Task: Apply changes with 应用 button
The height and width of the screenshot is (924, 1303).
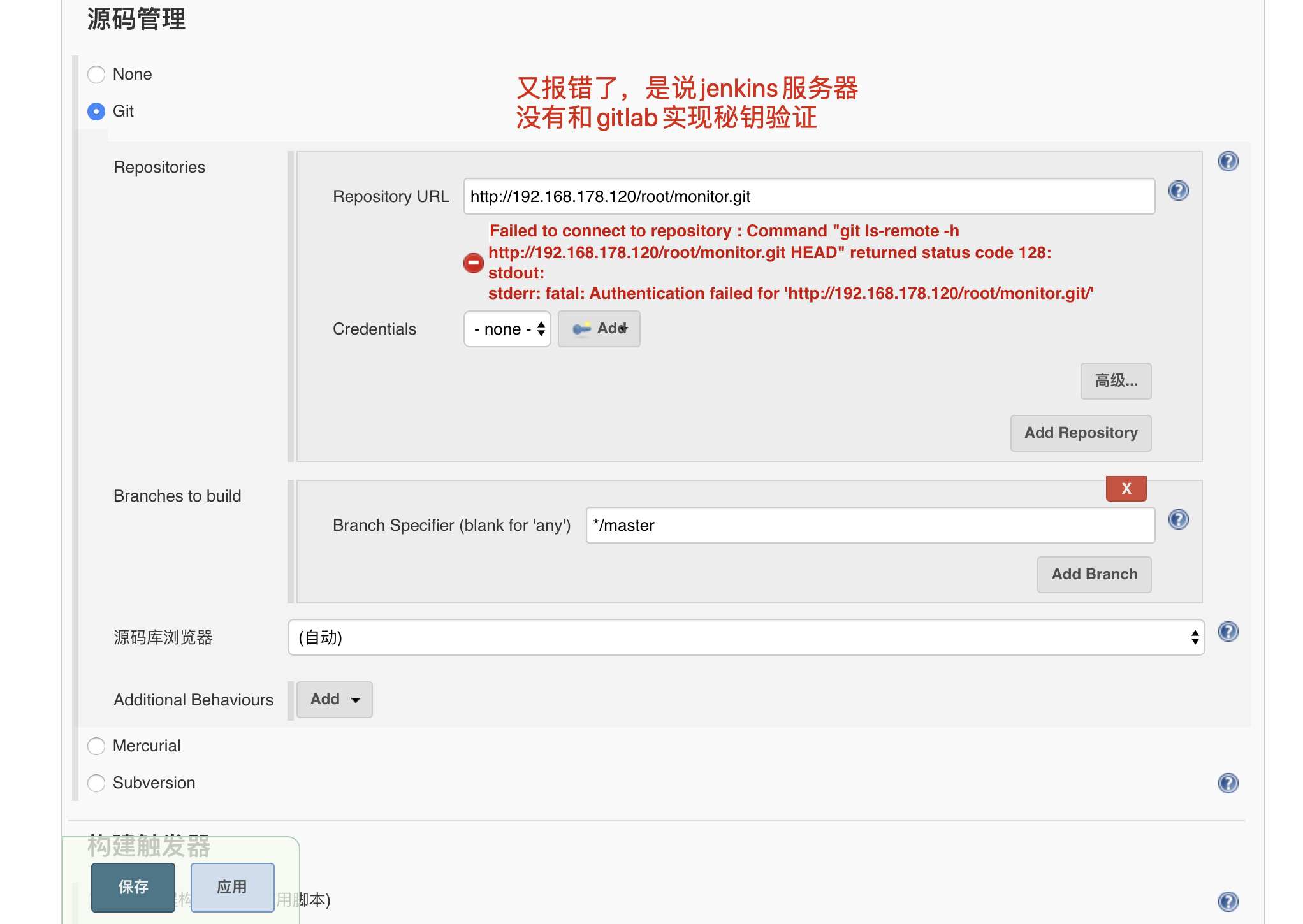Action: pos(232,887)
